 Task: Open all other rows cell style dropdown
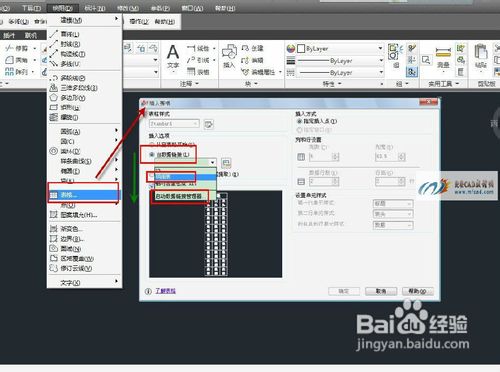(x=393, y=225)
